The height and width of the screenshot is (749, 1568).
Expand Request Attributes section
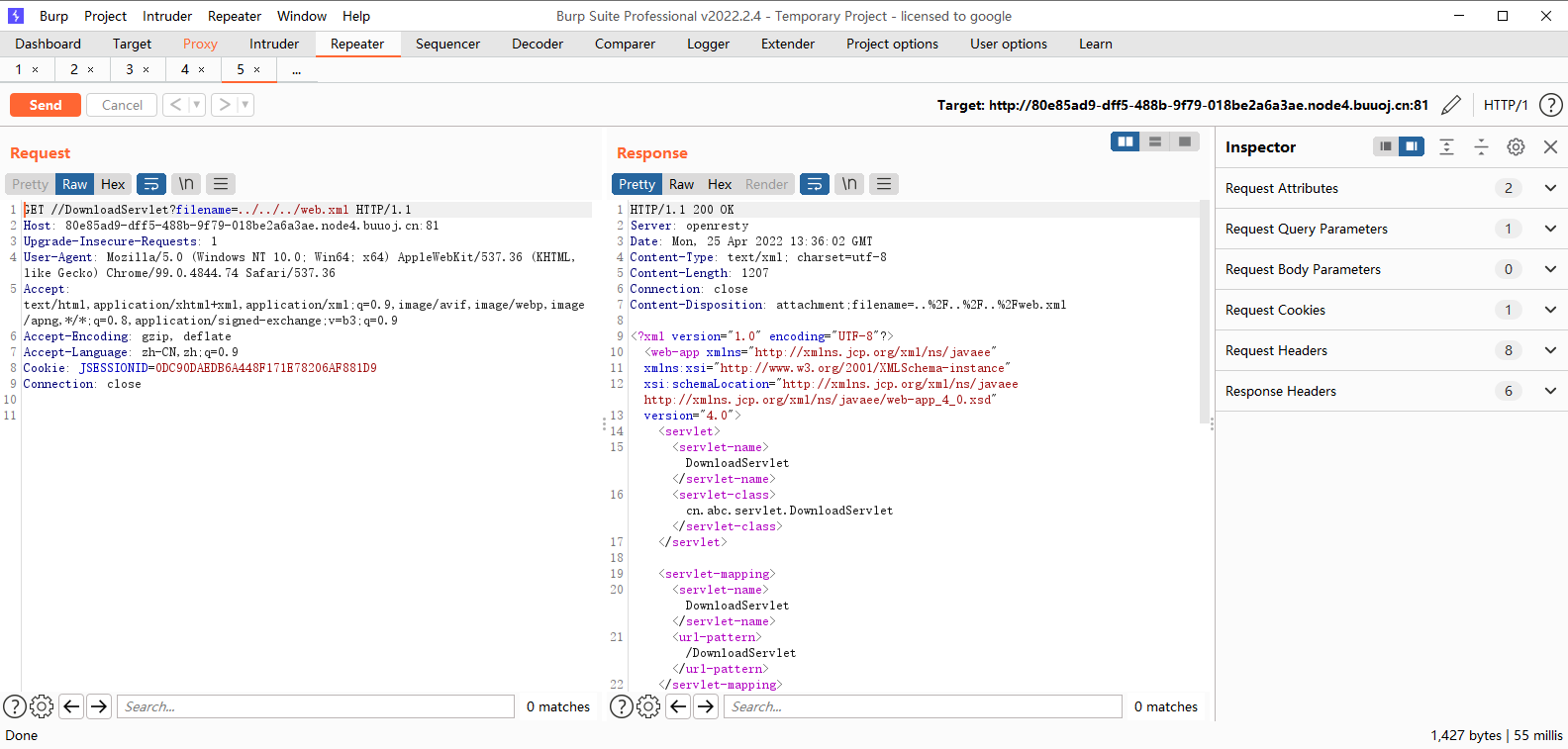[x=1550, y=188]
